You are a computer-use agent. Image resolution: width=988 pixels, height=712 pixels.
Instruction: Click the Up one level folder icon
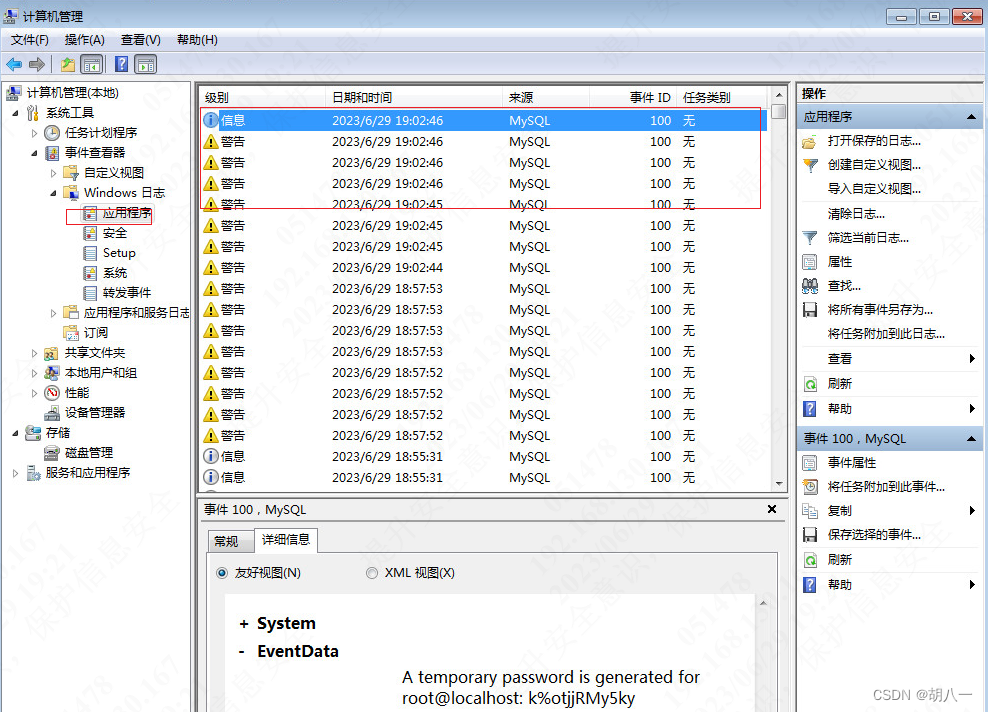pos(68,64)
